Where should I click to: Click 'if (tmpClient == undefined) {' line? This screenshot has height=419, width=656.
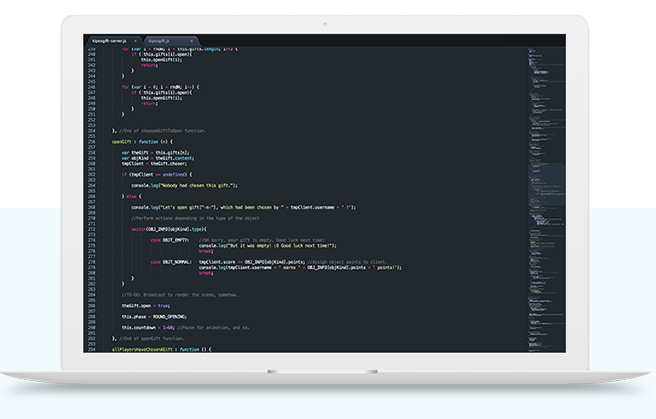coord(157,174)
